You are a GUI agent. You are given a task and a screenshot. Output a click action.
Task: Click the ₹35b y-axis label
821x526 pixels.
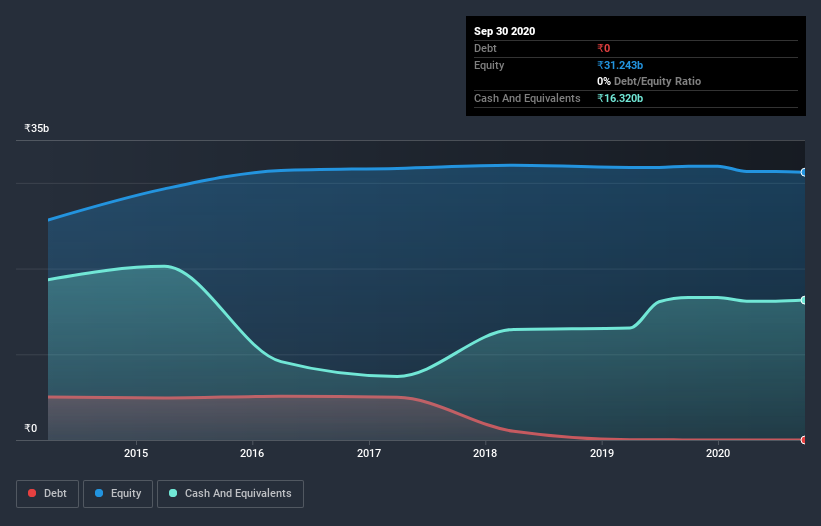(37, 128)
